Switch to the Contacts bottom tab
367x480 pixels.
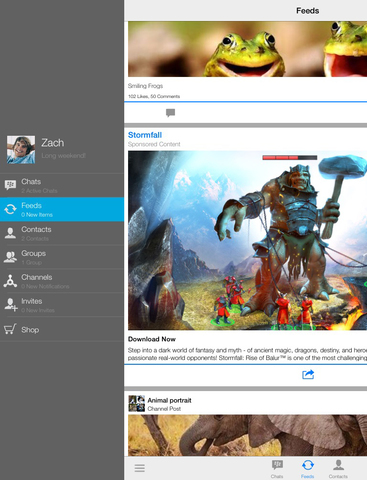coord(338,469)
